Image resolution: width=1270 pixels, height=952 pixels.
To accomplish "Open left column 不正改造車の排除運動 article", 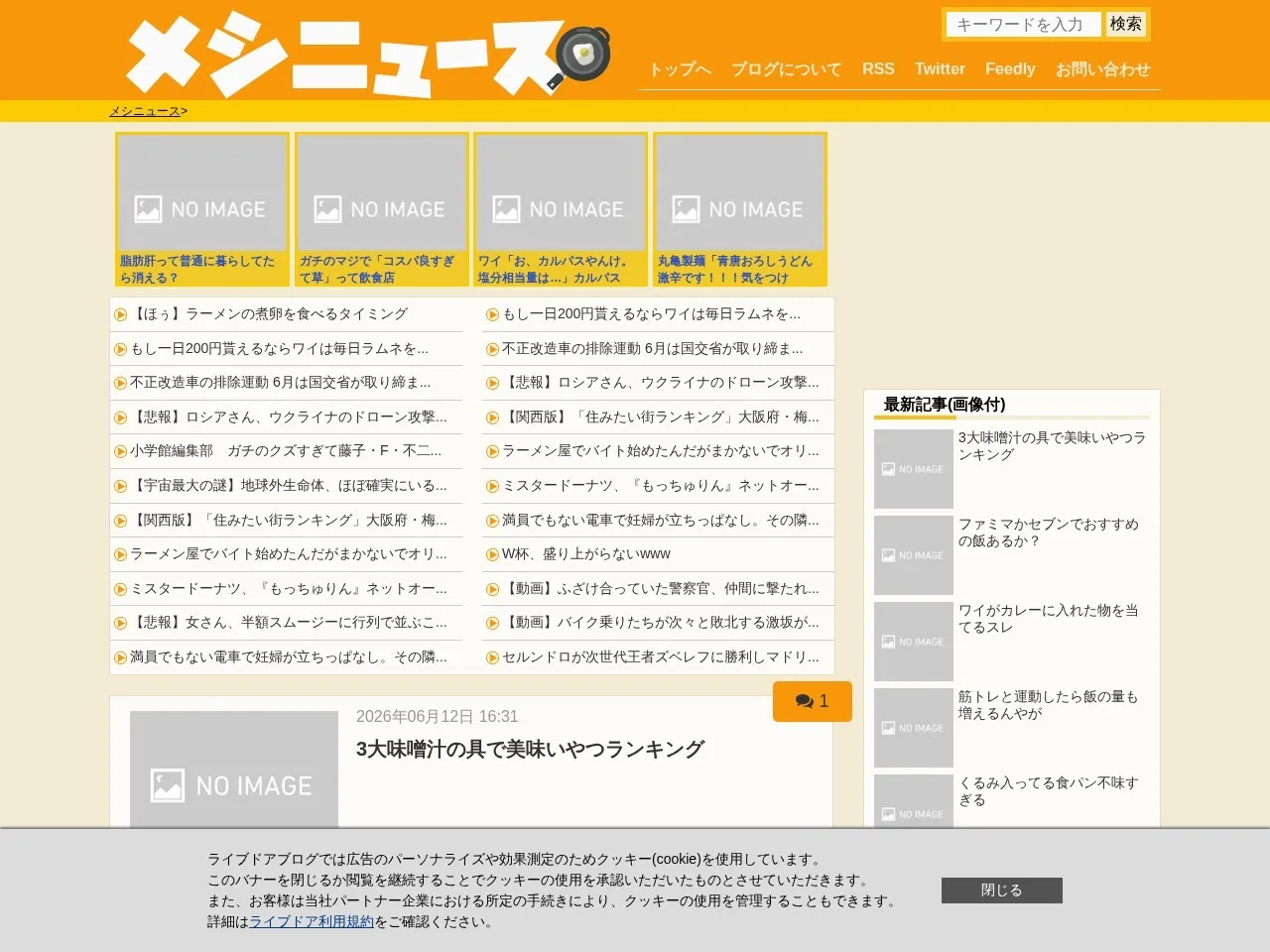I will (x=281, y=382).
